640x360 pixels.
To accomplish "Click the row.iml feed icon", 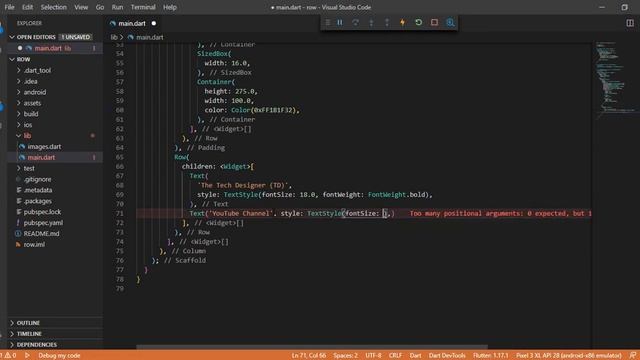I will click(18, 244).
